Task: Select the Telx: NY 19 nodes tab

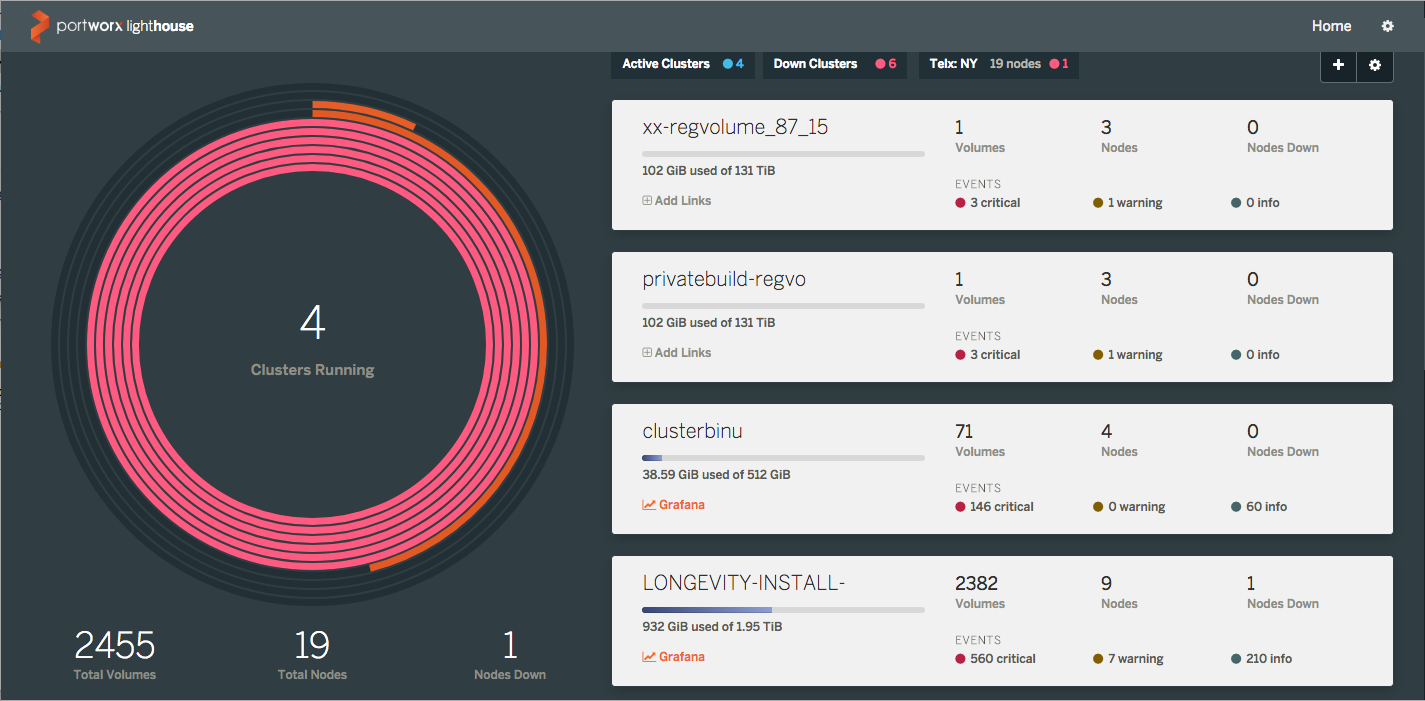Action: tap(997, 64)
